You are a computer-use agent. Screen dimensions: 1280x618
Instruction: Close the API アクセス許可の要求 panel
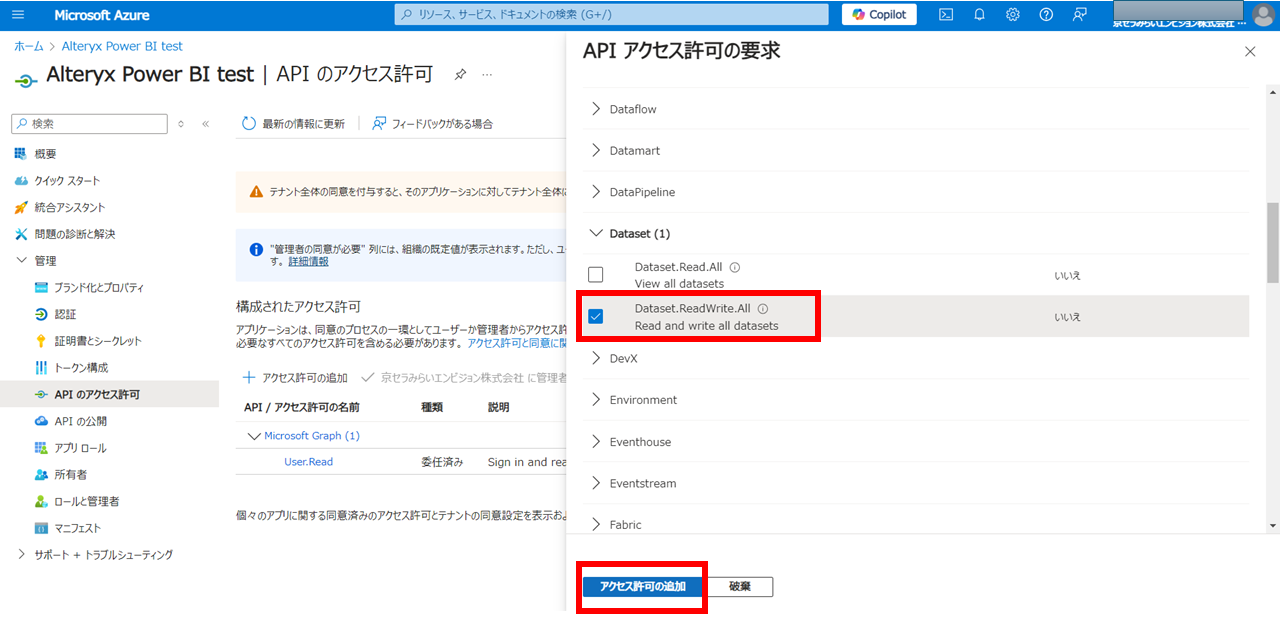click(1250, 52)
